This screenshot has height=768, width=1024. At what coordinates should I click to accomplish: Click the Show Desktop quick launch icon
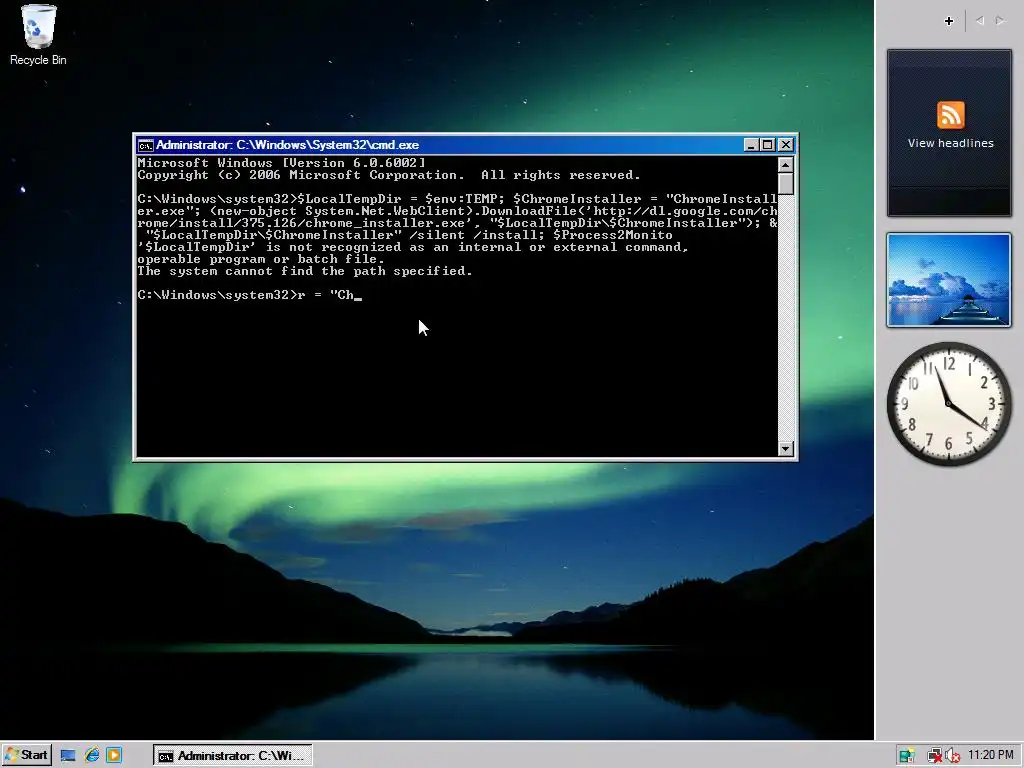(68, 756)
